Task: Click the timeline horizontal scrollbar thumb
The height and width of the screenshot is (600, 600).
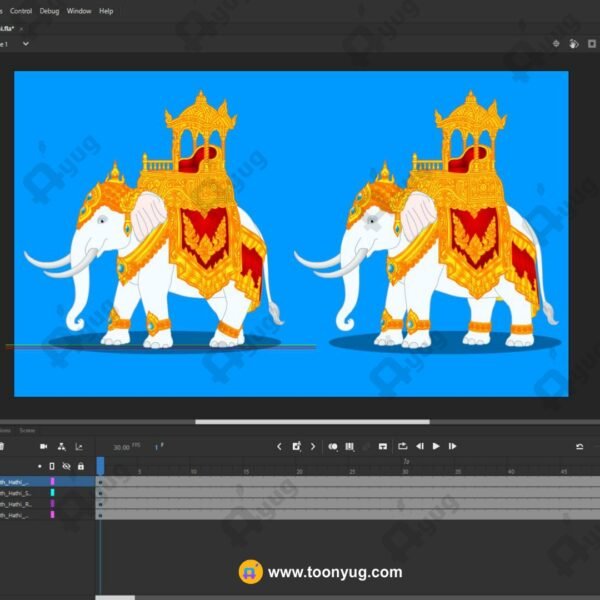Action: 115,597
